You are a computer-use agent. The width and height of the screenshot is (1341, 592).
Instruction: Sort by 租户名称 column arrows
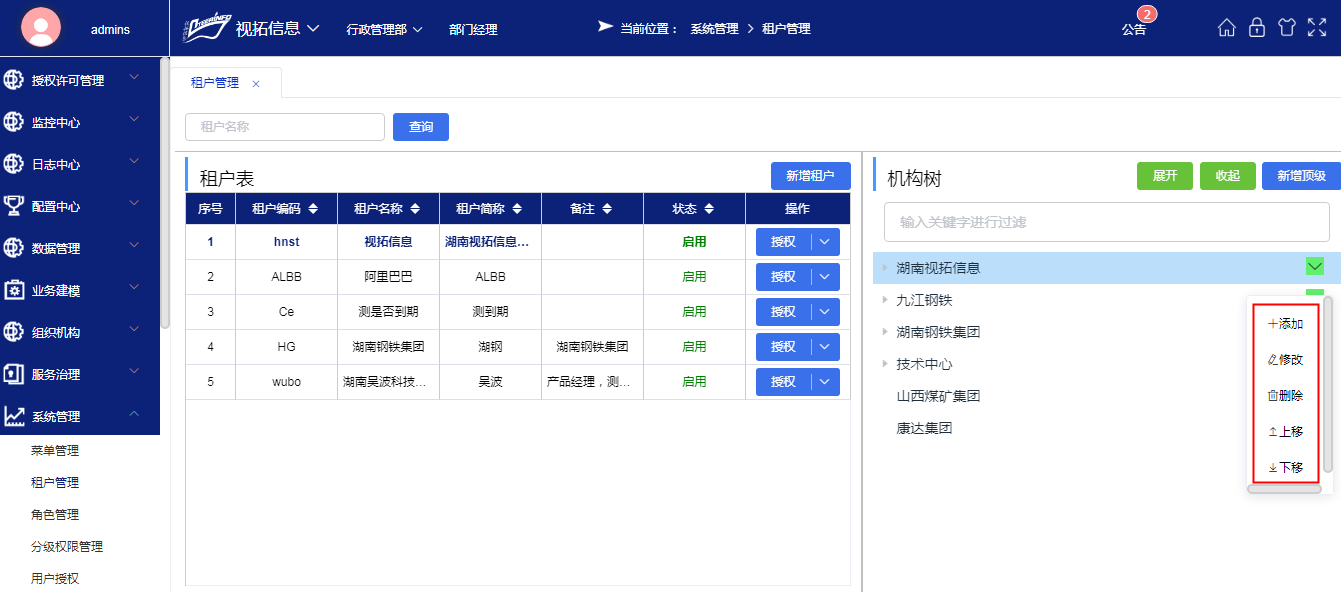(x=415, y=209)
